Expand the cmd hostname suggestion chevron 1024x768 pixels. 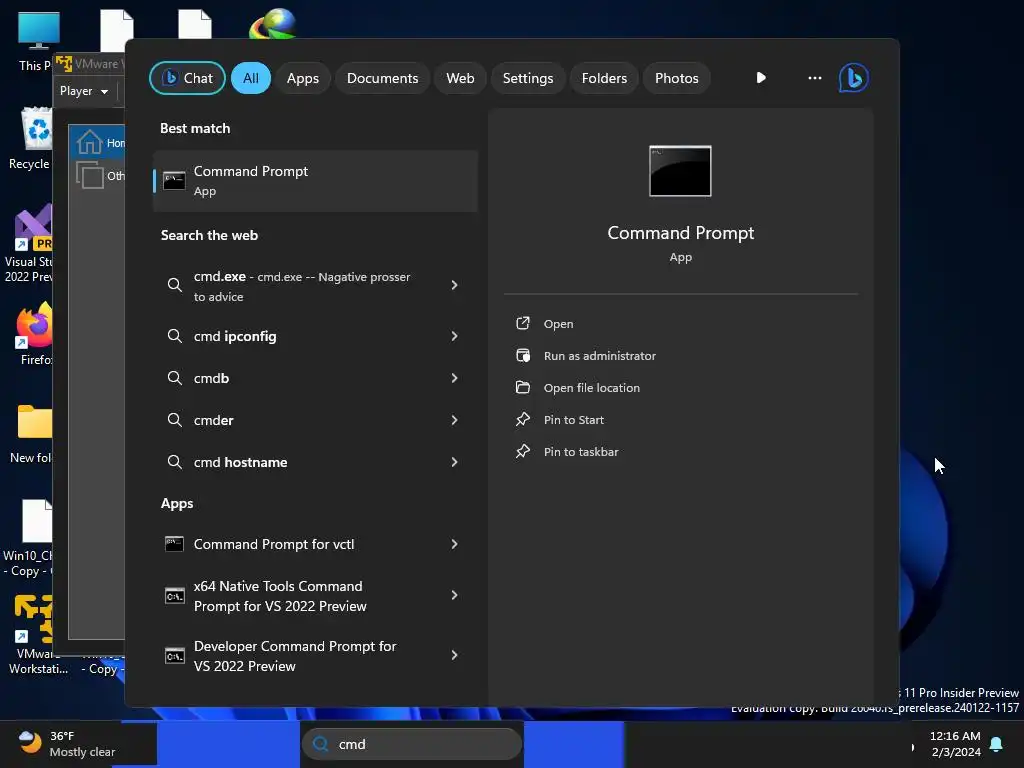point(455,462)
